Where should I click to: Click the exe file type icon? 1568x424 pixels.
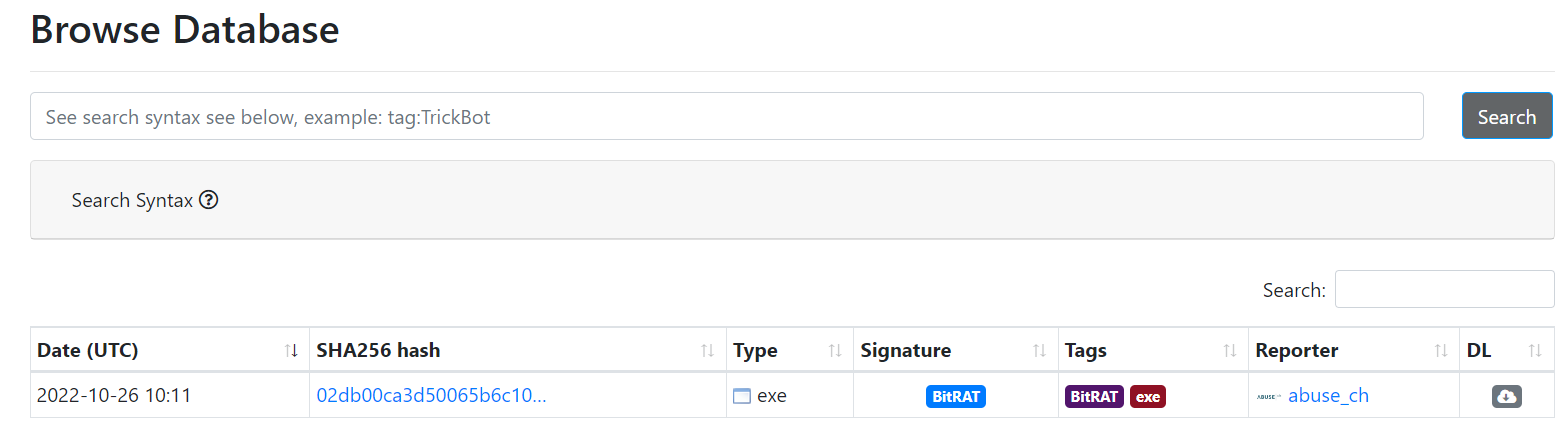click(x=742, y=396)
